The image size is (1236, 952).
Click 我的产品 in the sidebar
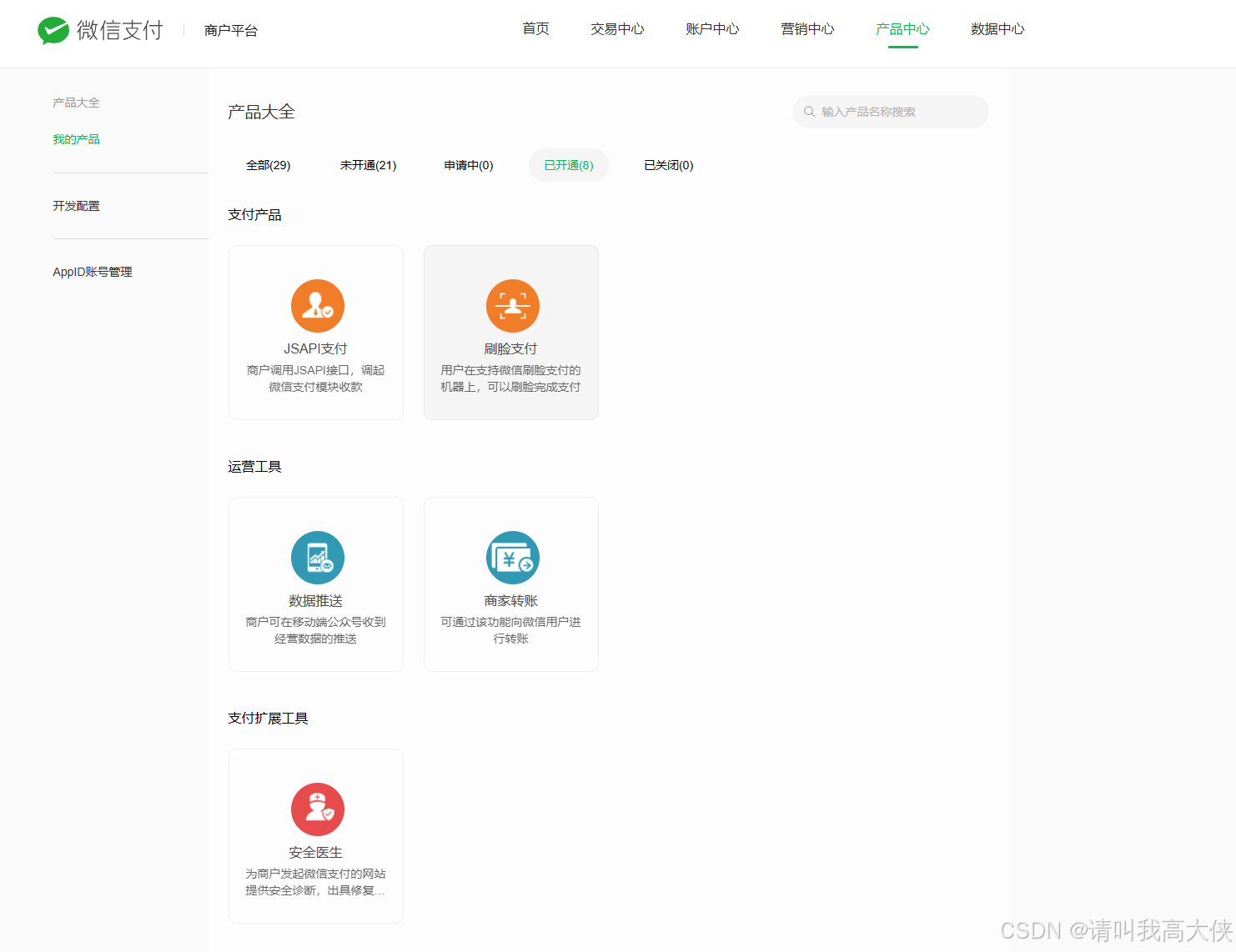(x=76, y=139)
